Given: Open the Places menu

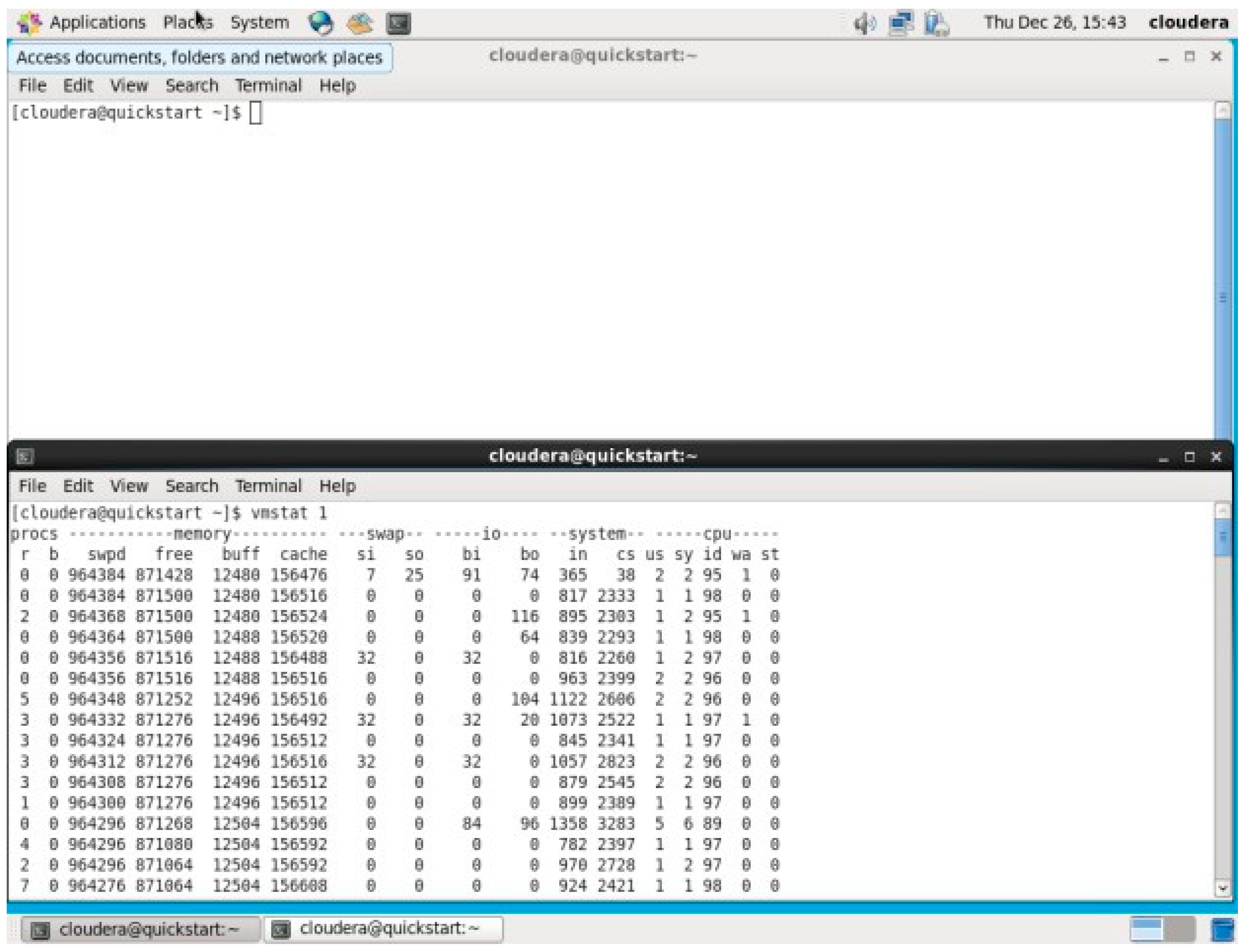Looking at the screenshot, I should pyautogui.click(x=189, y=21).
